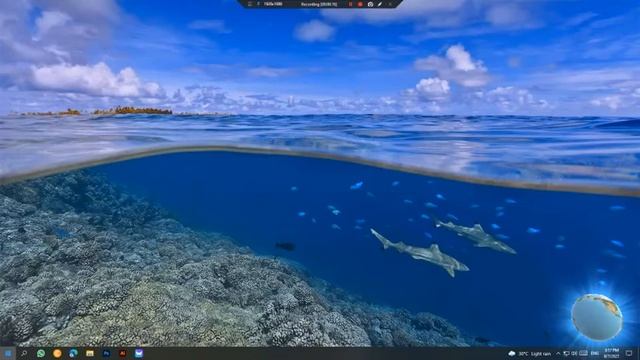640x360 pixels.
Task: Launch Illustrator from the taskbar
Action: point(122,353)
